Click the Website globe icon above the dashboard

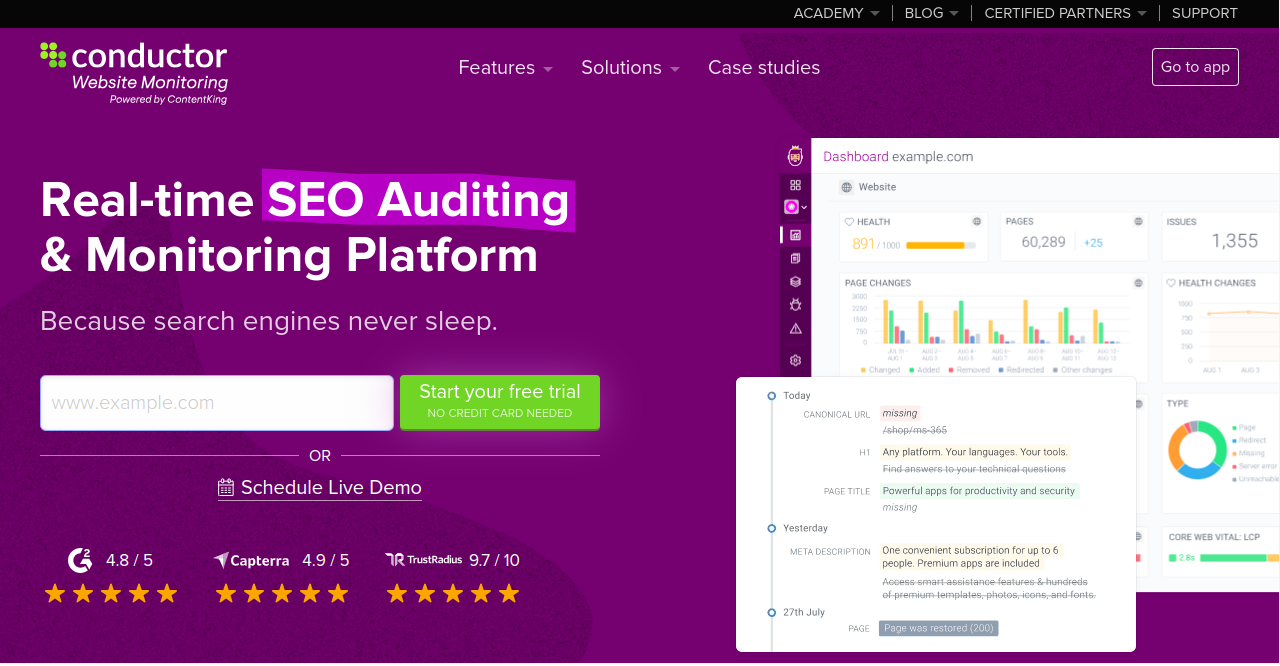click(x=847, y=186)
